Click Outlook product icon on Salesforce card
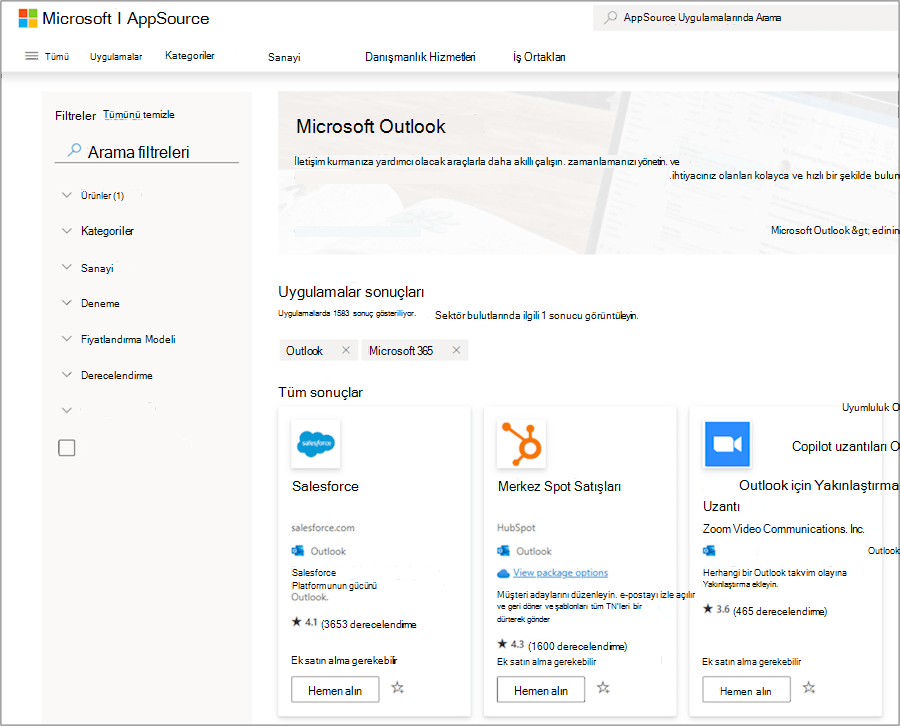 tap(297, 551)
